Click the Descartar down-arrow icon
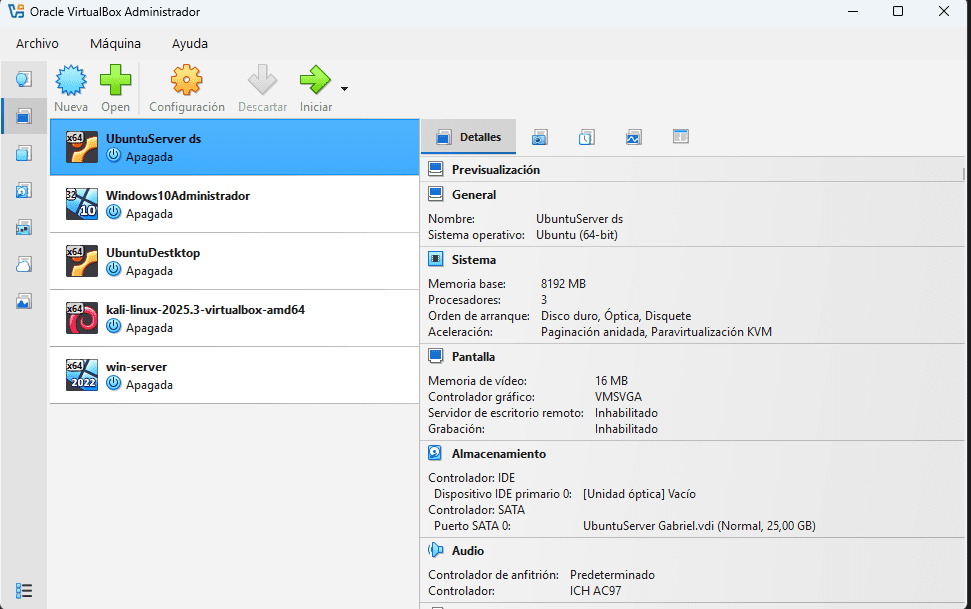 263,80
